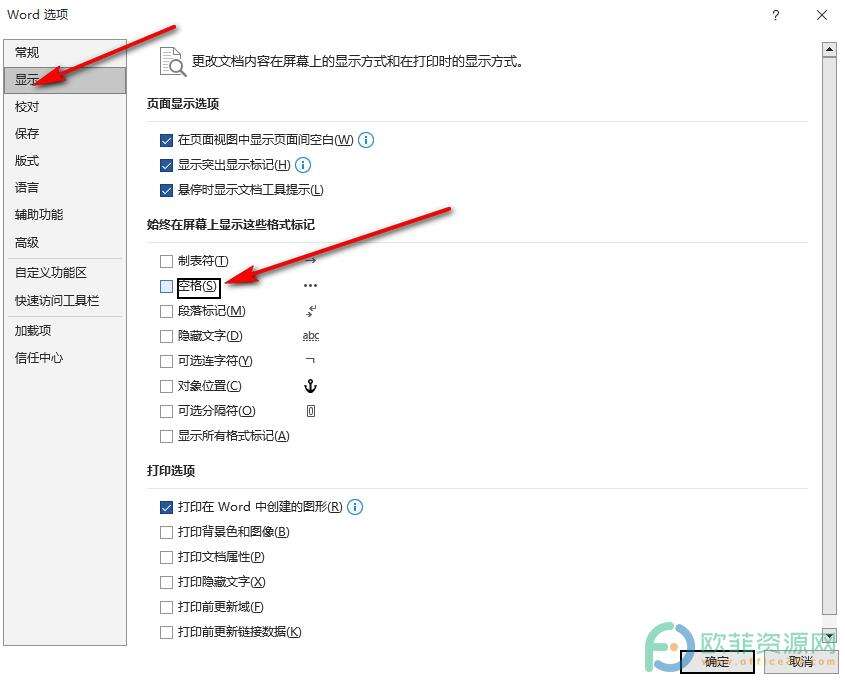Enable the 打印背景色和图像 checkbox
Screen dimensions: 845x681
(167, 532)
